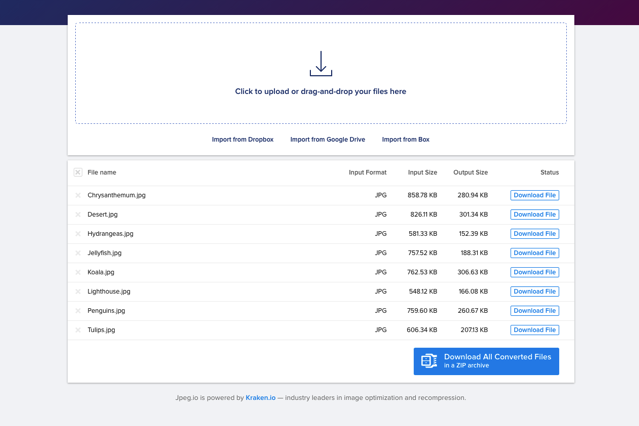The height and width of the screenshot is (426, 639).
Task: Click the JPG format cell for Koala.jpg
Action: pyautogui.click(x=381, y=272)
